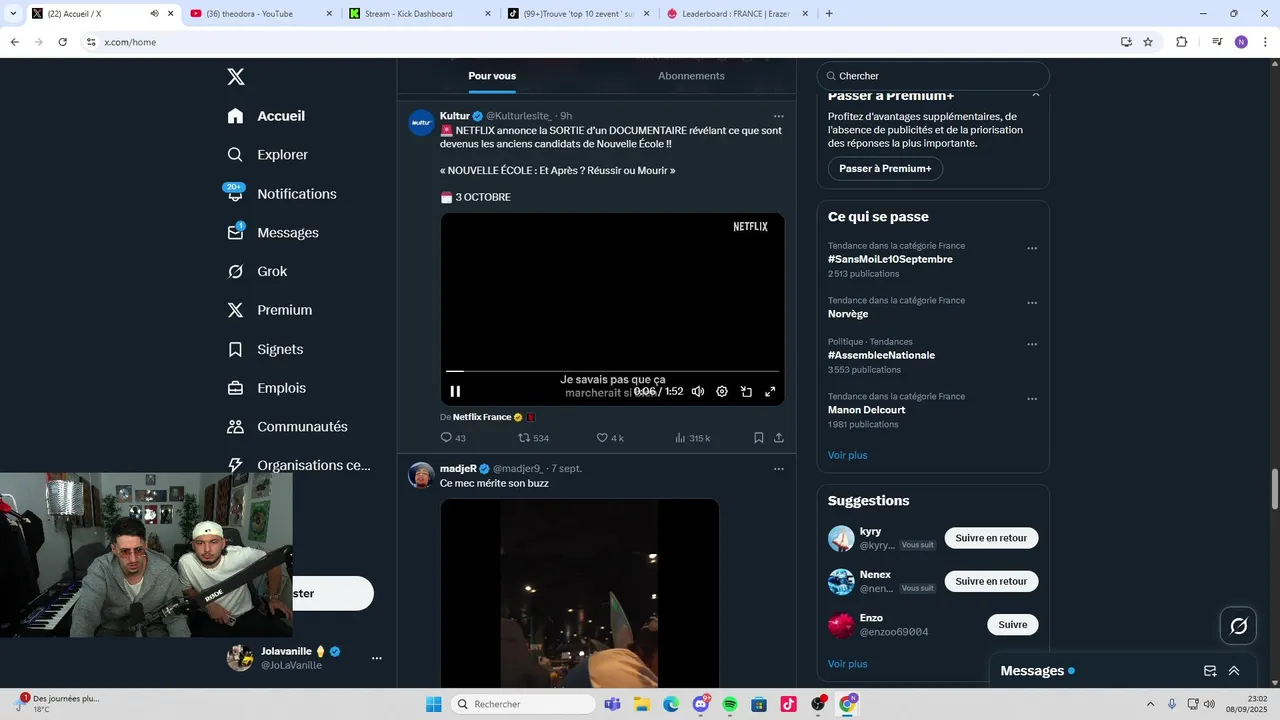Expand the Messages drawer
Image resolution: width=1280 pixels, height=720 pixels.
(1234, 671)
